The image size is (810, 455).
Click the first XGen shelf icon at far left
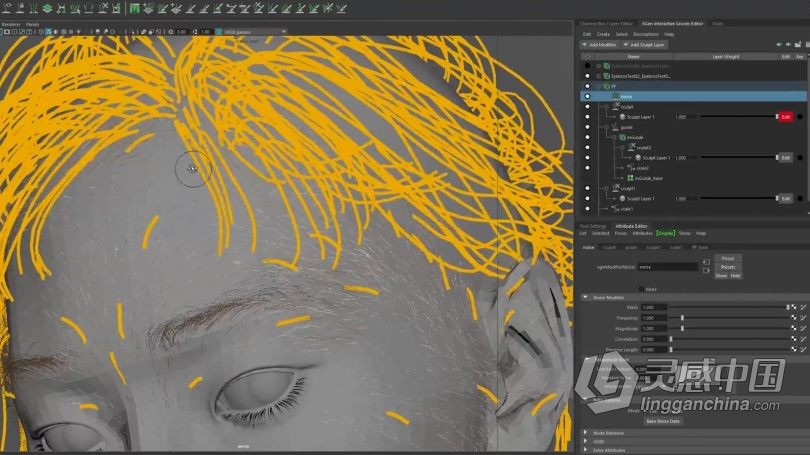(x=7, y=8)
